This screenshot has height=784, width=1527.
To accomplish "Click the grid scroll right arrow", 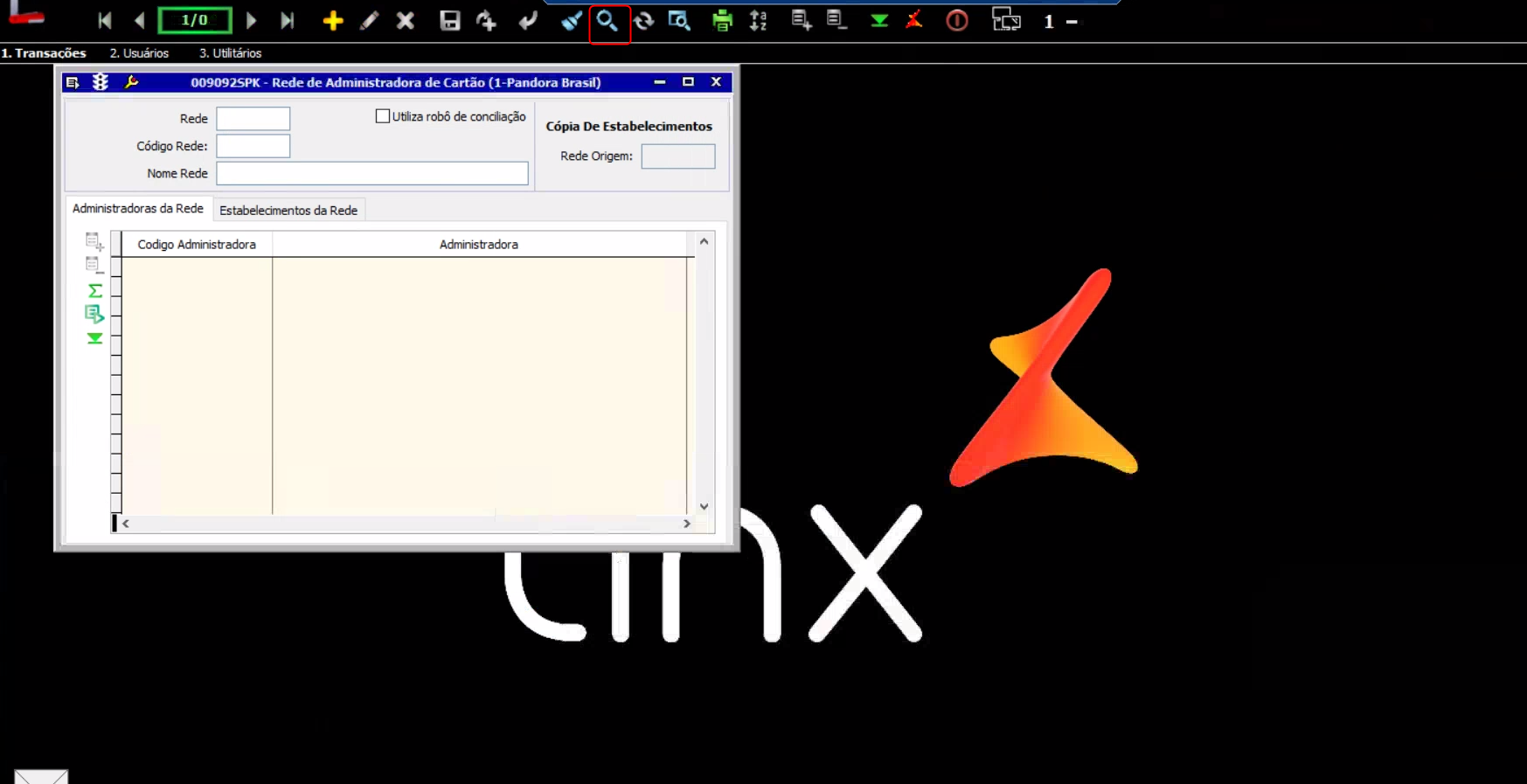I will click(x=687, y=524).
